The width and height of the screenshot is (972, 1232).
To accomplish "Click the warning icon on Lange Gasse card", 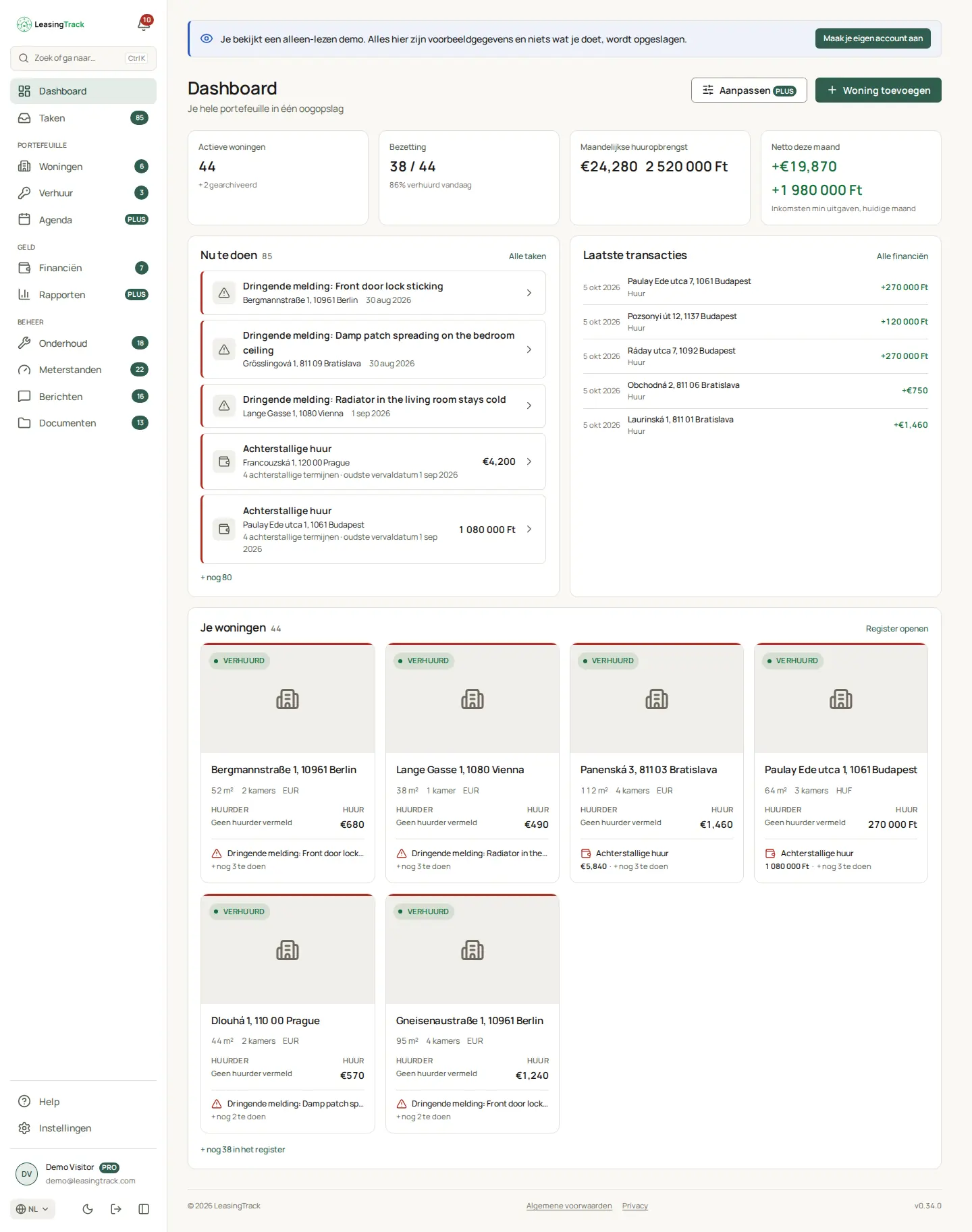I will (402, 853).
